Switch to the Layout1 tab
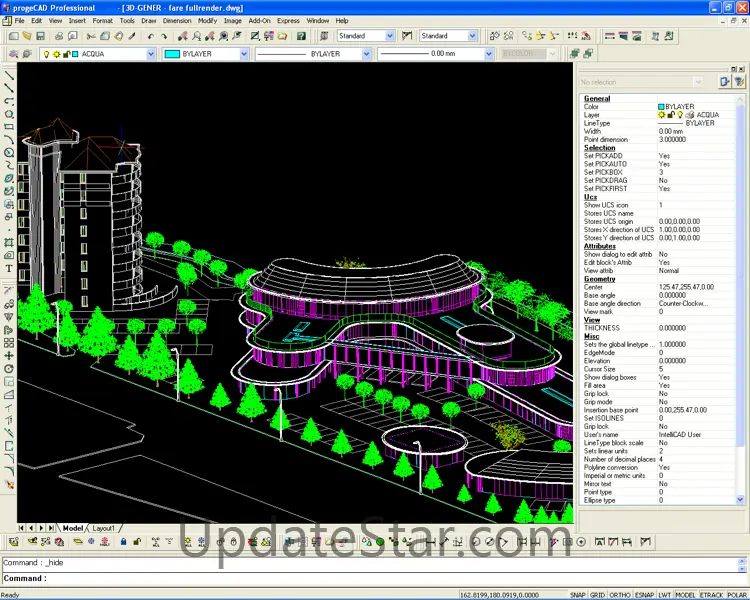The image size is (750, 600). click(103, 528)
